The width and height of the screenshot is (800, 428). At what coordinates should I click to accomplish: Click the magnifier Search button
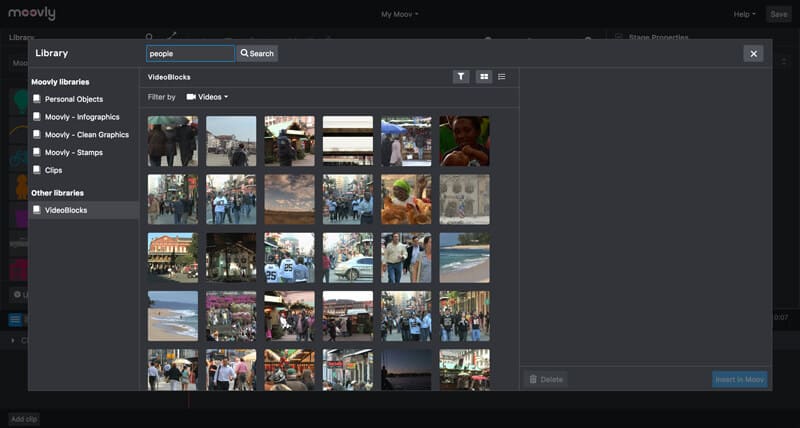(257, 53)
